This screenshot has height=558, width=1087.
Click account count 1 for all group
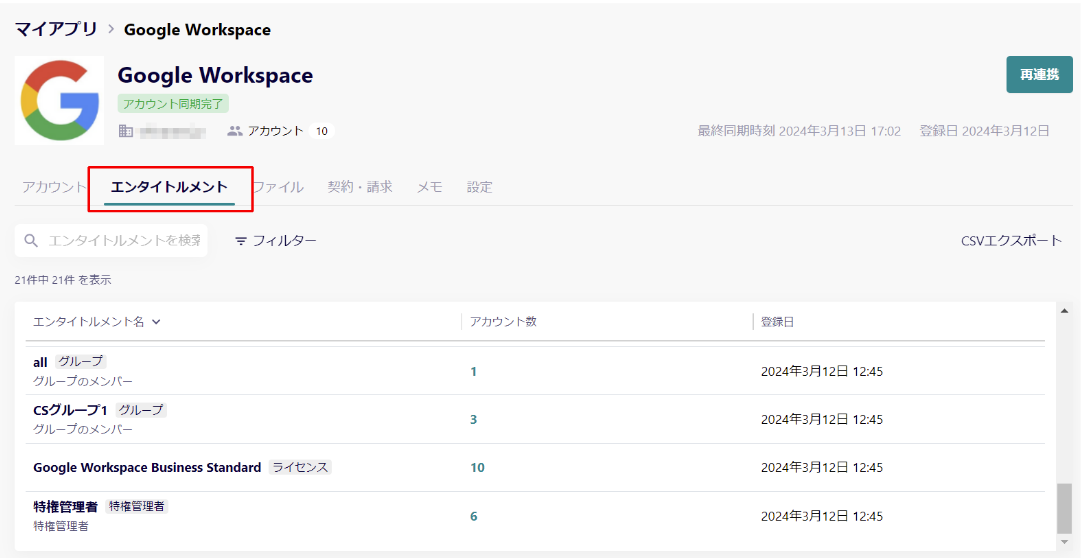click(473, 372)
